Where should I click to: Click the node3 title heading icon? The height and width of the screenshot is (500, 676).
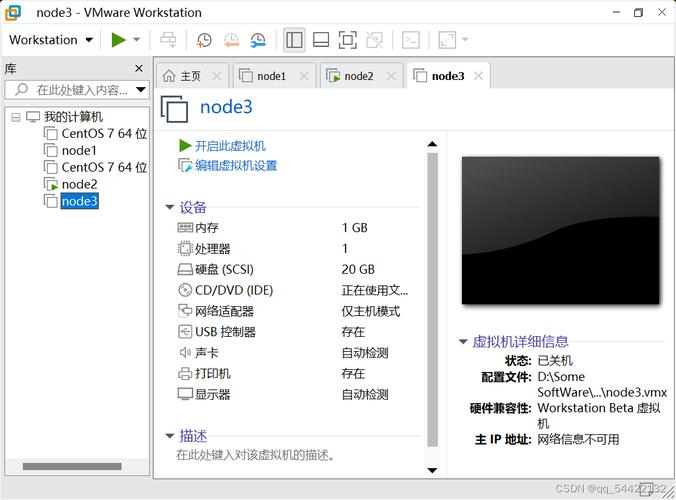[x=174, y=109]
